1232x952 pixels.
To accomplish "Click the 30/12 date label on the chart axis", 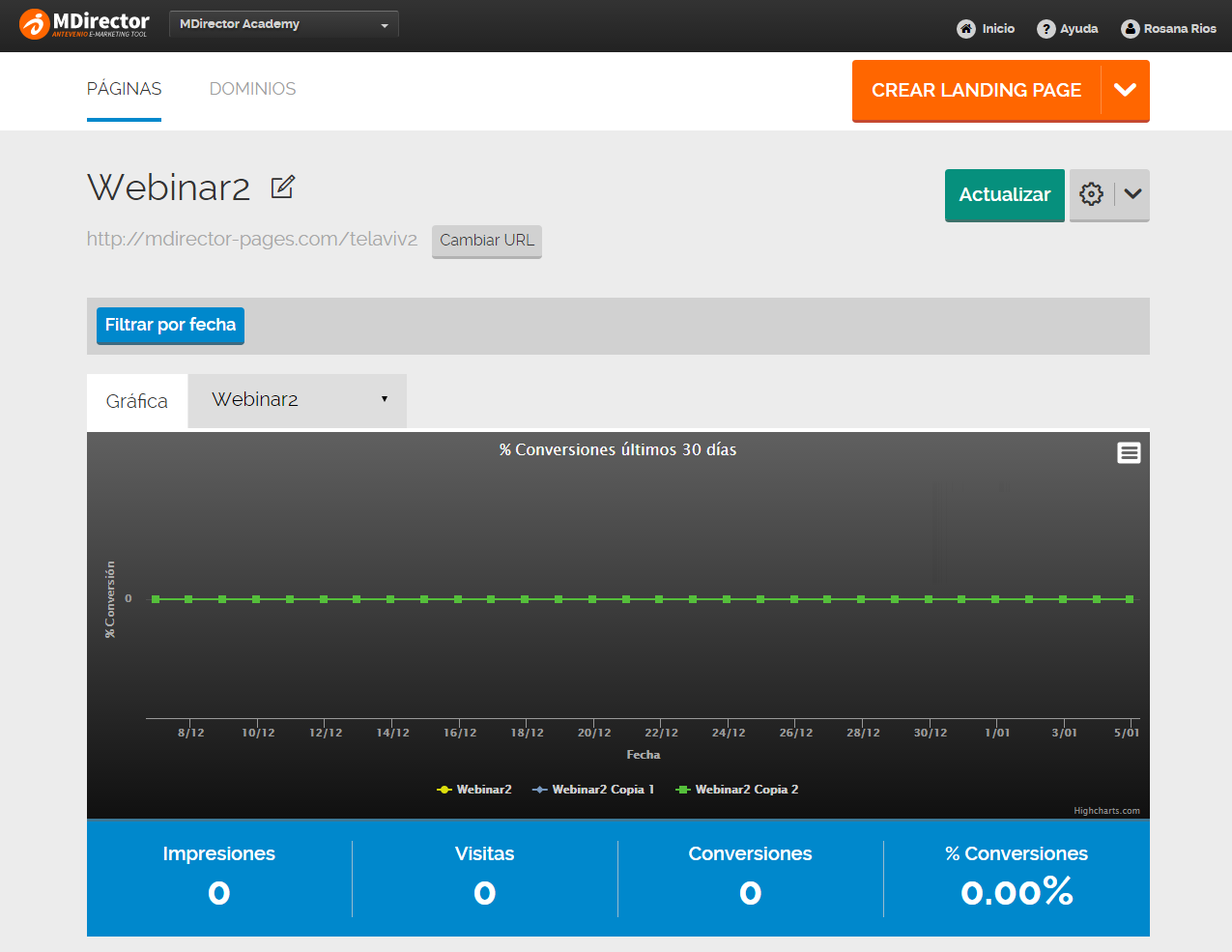I will [931, 733].
